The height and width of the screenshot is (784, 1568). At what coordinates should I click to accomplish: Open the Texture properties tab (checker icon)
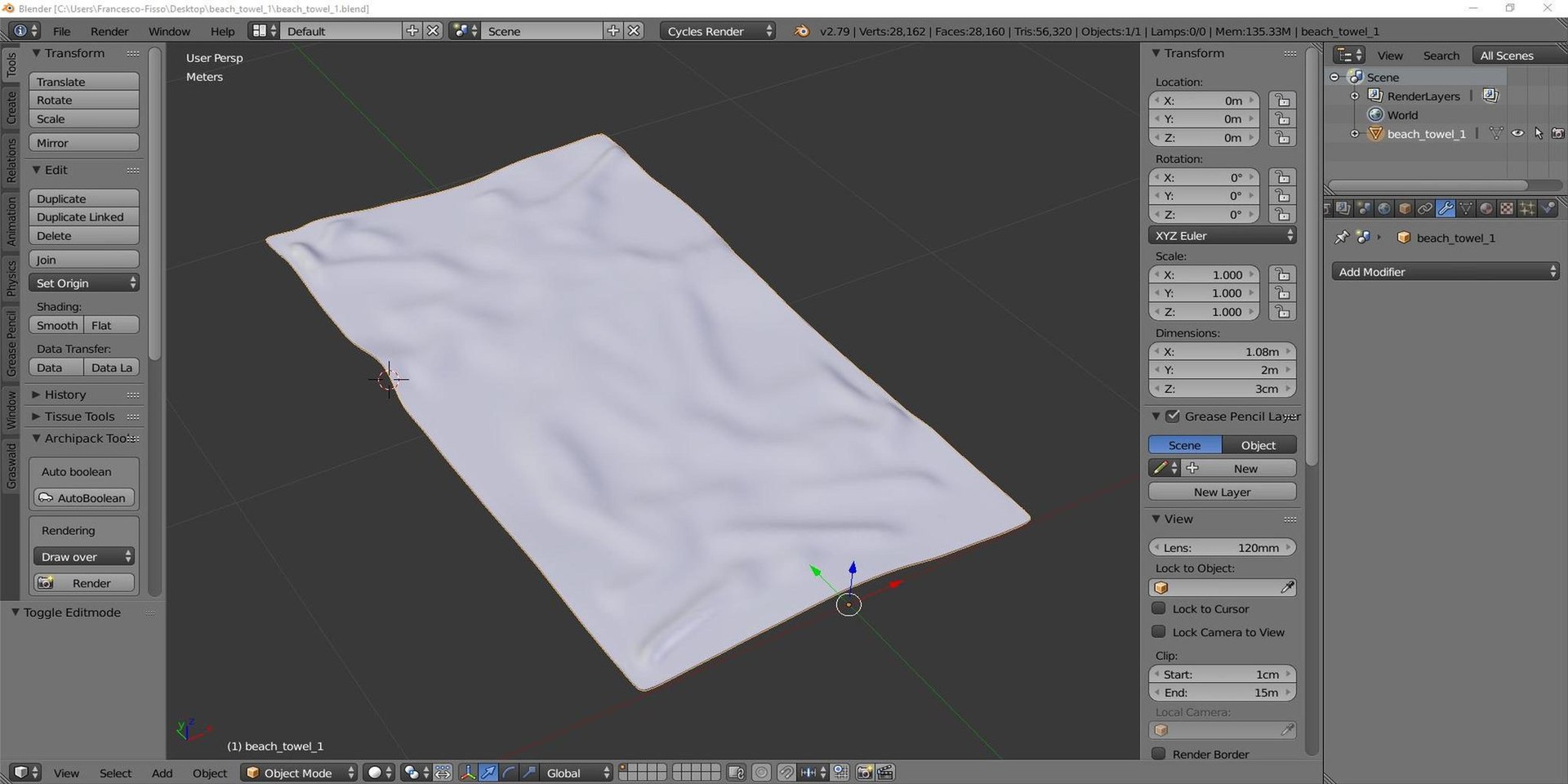pyautogui.click(x=1507, y=209)
